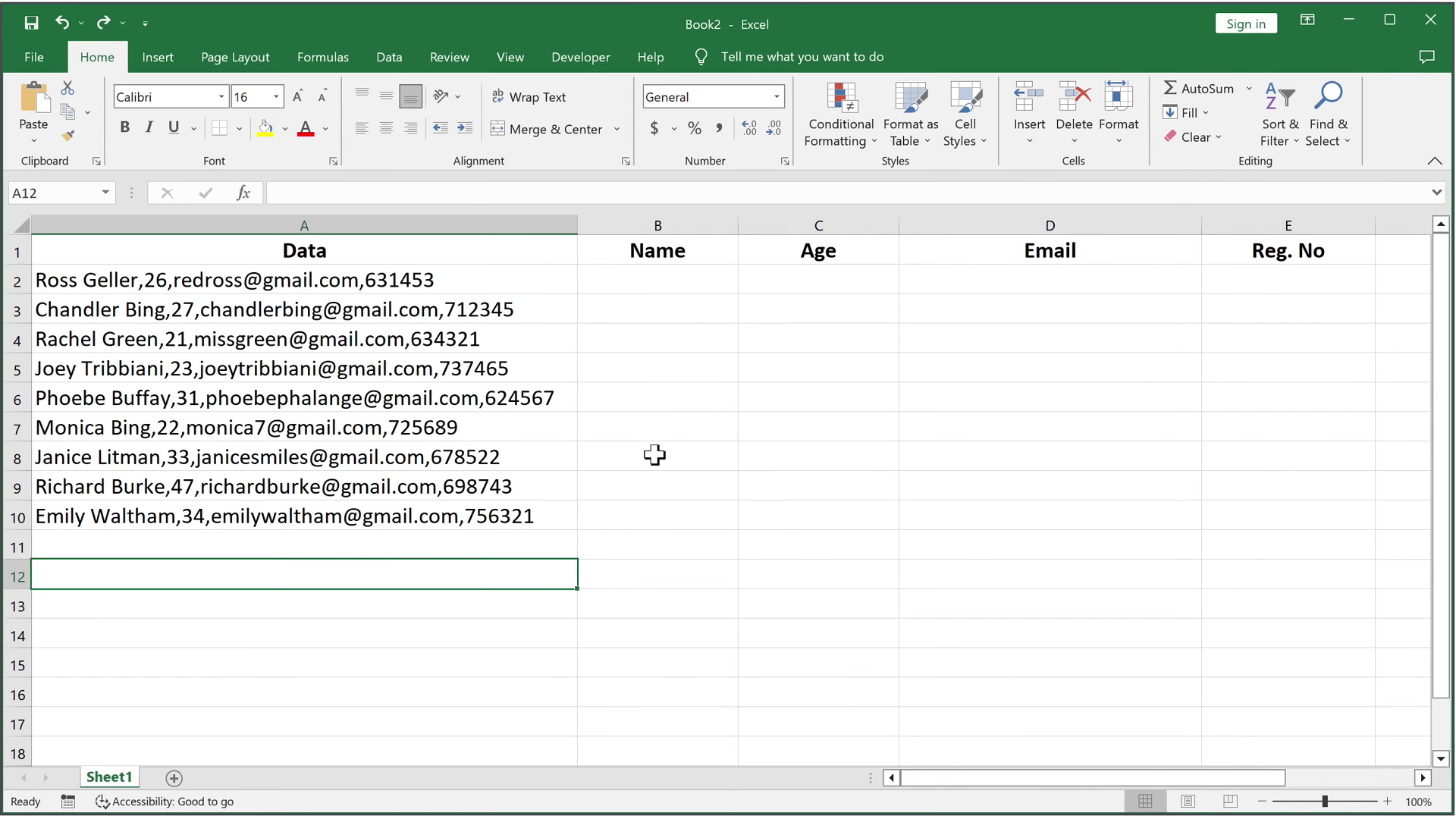Viewport: 1456px width, 819px height.
Task: Click the Insert Function fx icon
Action: 243,193
